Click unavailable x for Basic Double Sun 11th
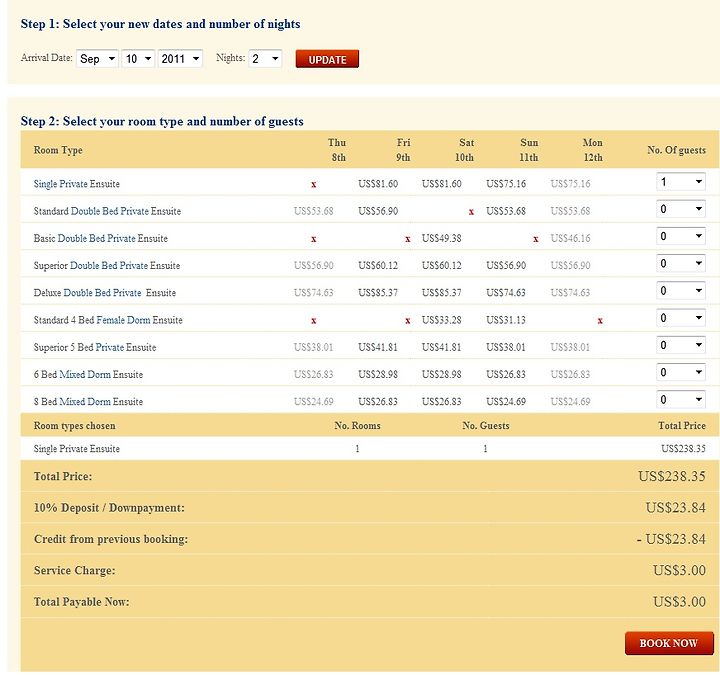 [x=535, y=239]
